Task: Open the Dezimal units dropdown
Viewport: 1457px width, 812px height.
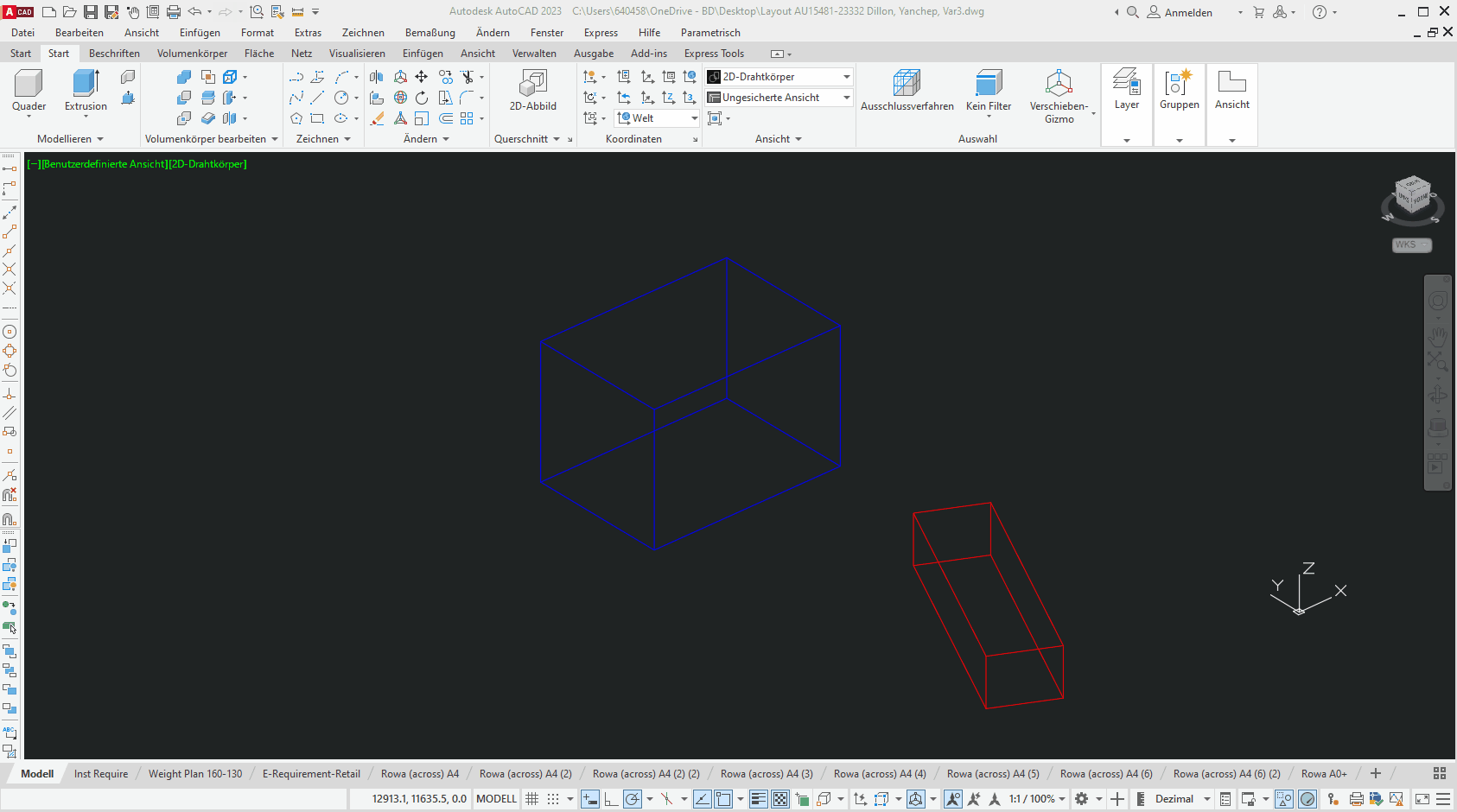Action: (1181, 799)
